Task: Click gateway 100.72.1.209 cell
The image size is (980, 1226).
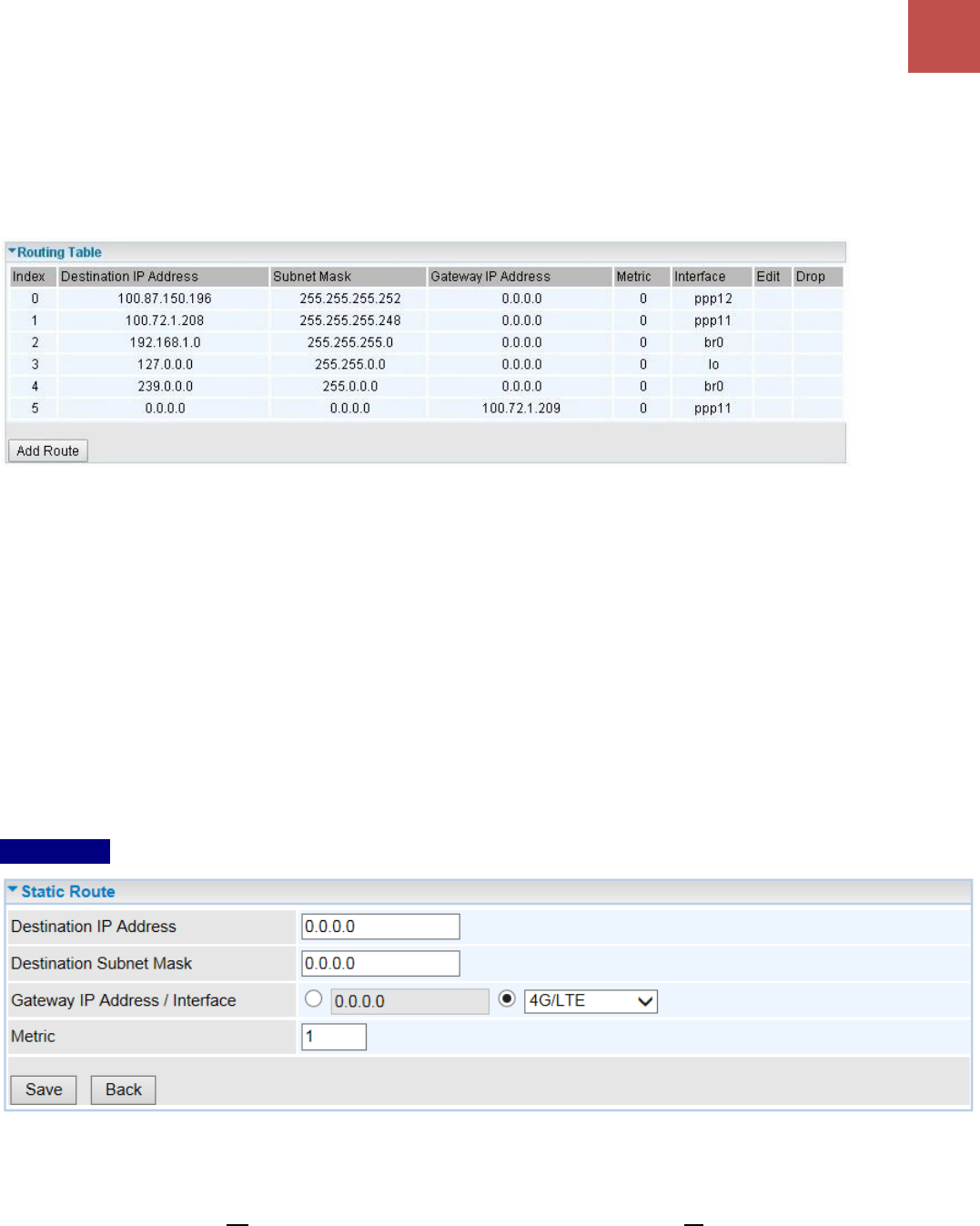Action: pos(521,408)
